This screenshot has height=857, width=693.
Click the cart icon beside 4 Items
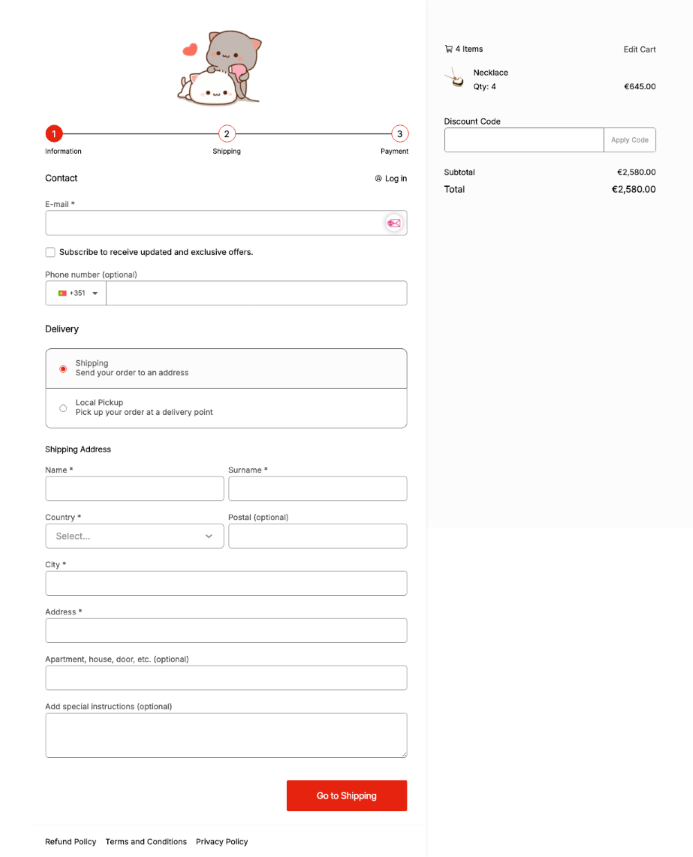point(448,49)
